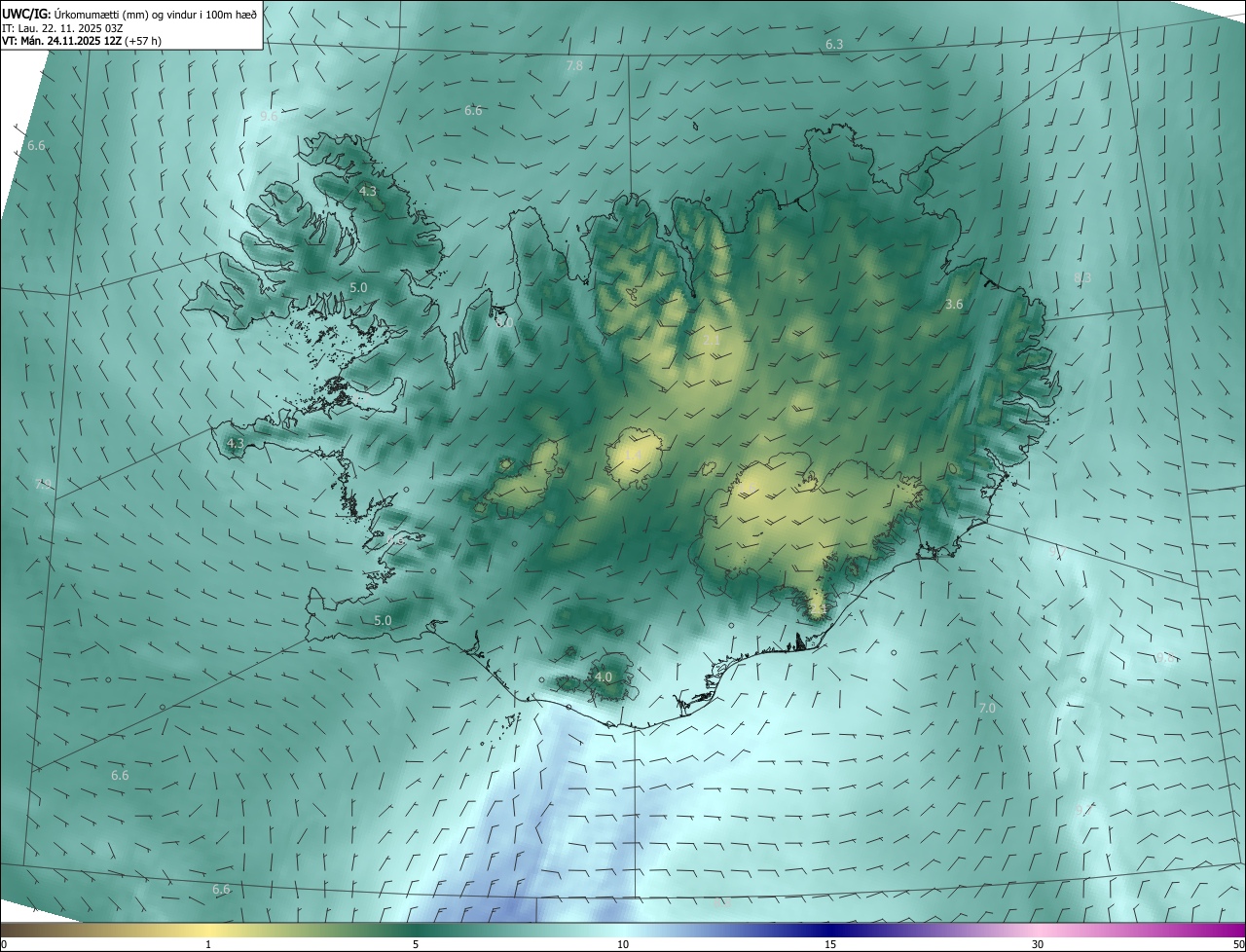Click the colorbar tick label '0'
Image resolution: width=1246 pixels, height=952 pixels.
pyautogui.click(x=4, y=944)
